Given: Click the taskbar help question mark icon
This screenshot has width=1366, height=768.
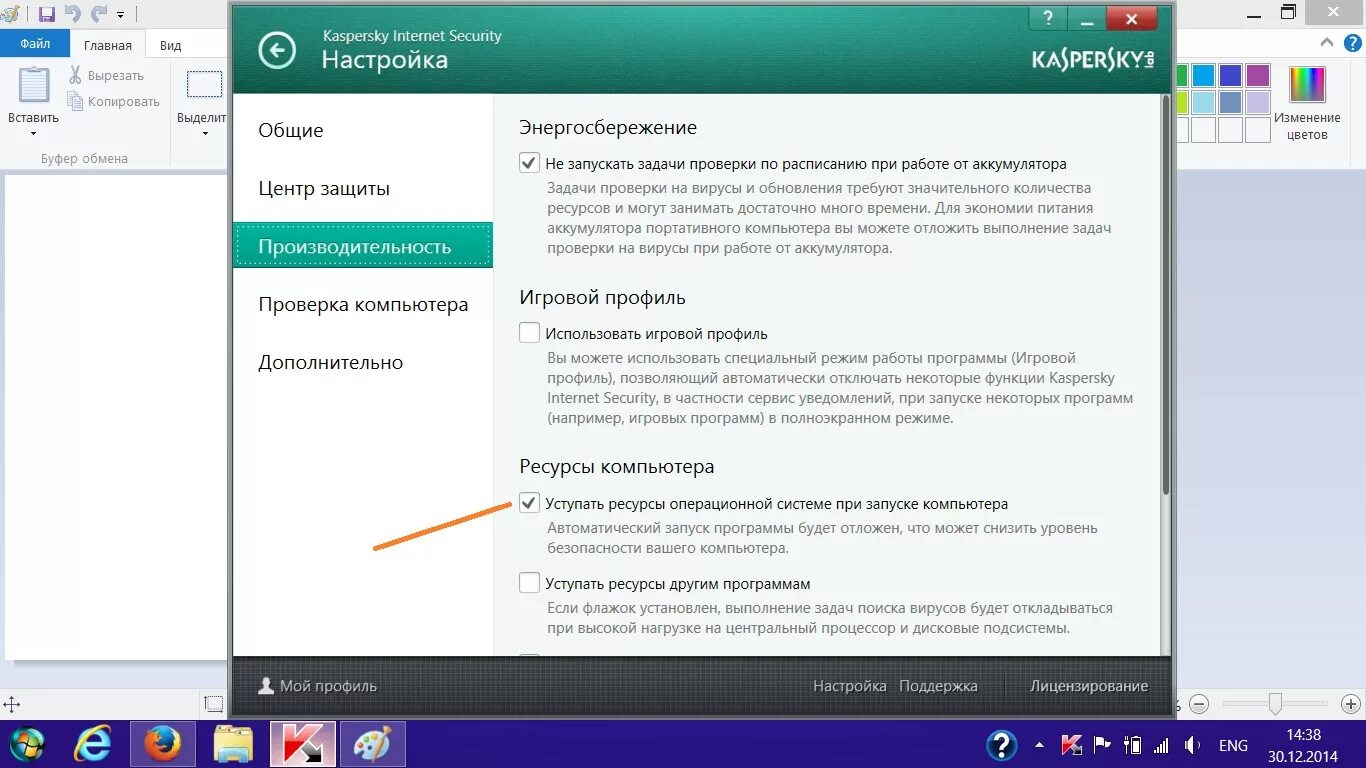Looking at the screenshot, I should [1002, 745].
